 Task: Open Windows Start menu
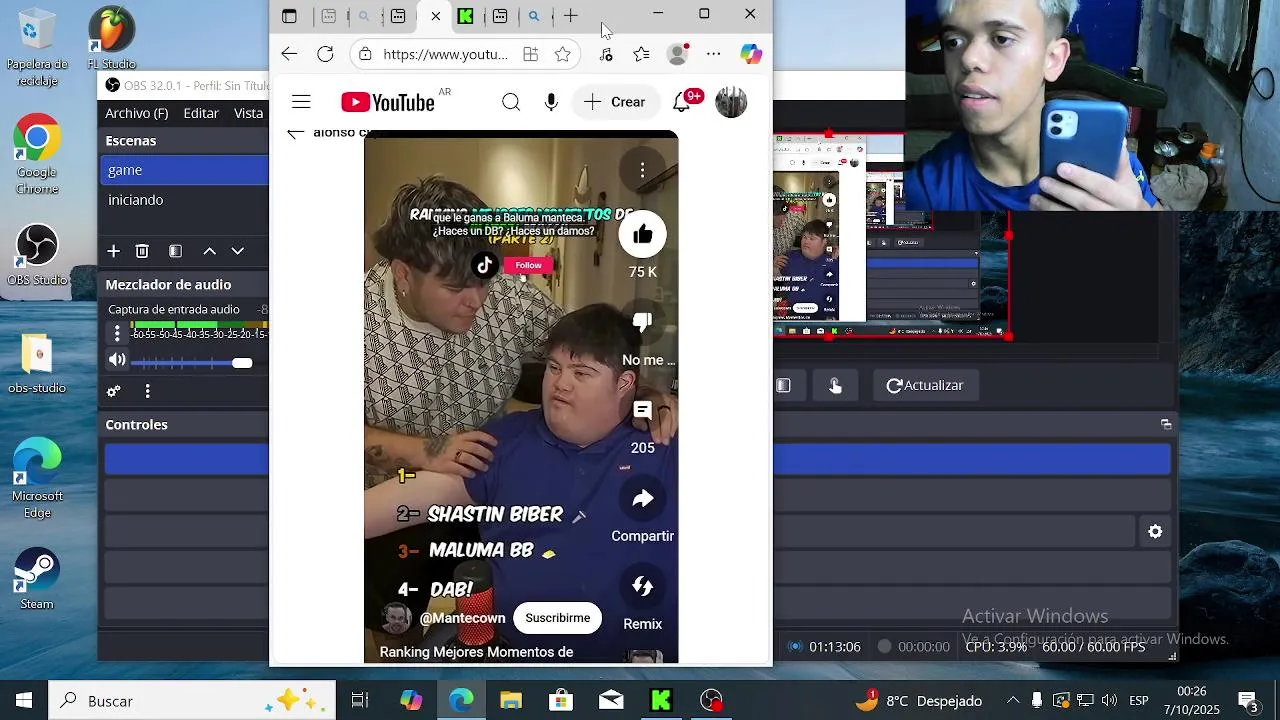pos(24,701)
